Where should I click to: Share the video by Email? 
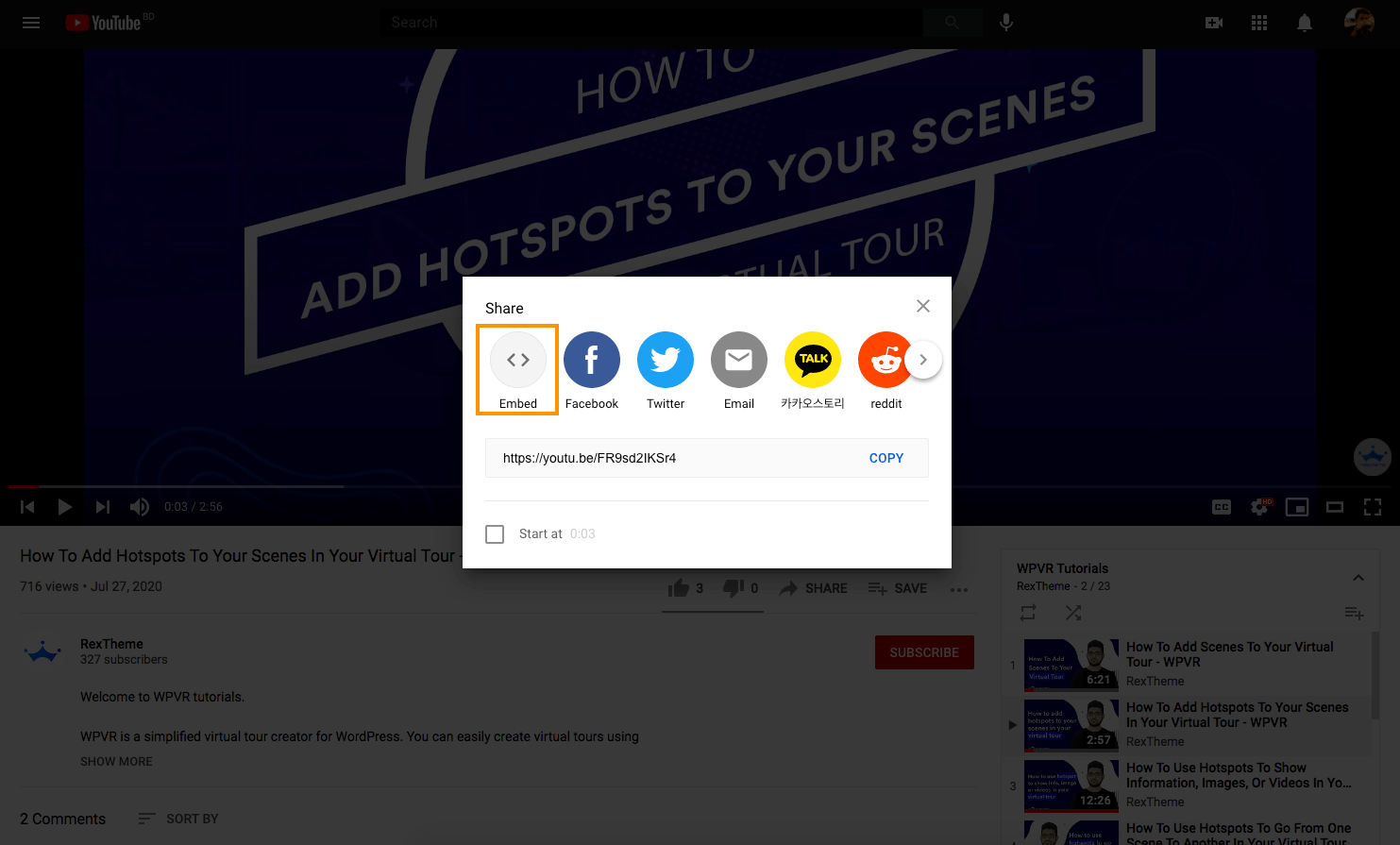coord(739,370)
